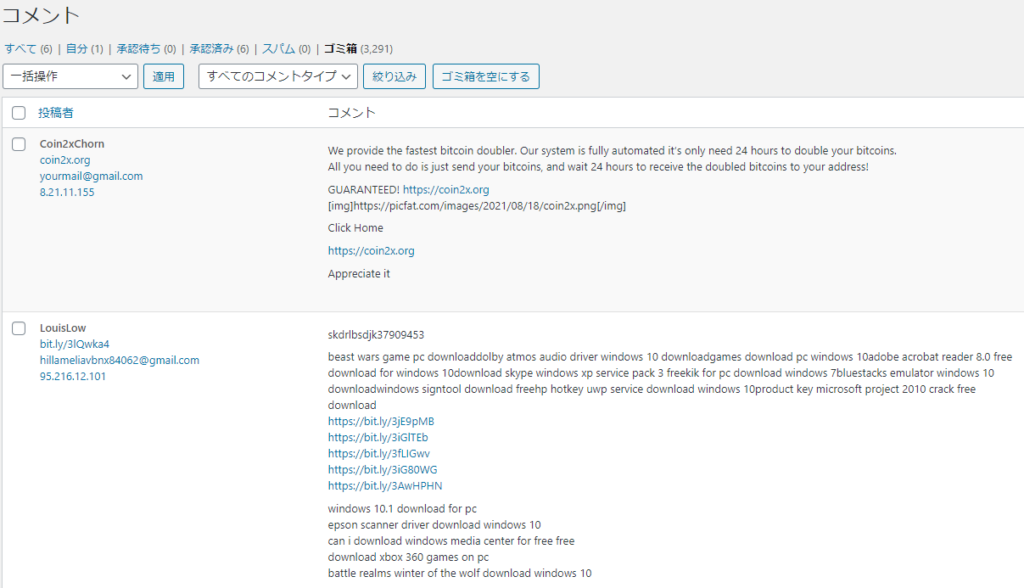The height and width of the screenshot is (588, 1024).
Task: Select the ゴミ箱 filter tab
Action: [x=340, y=49]
